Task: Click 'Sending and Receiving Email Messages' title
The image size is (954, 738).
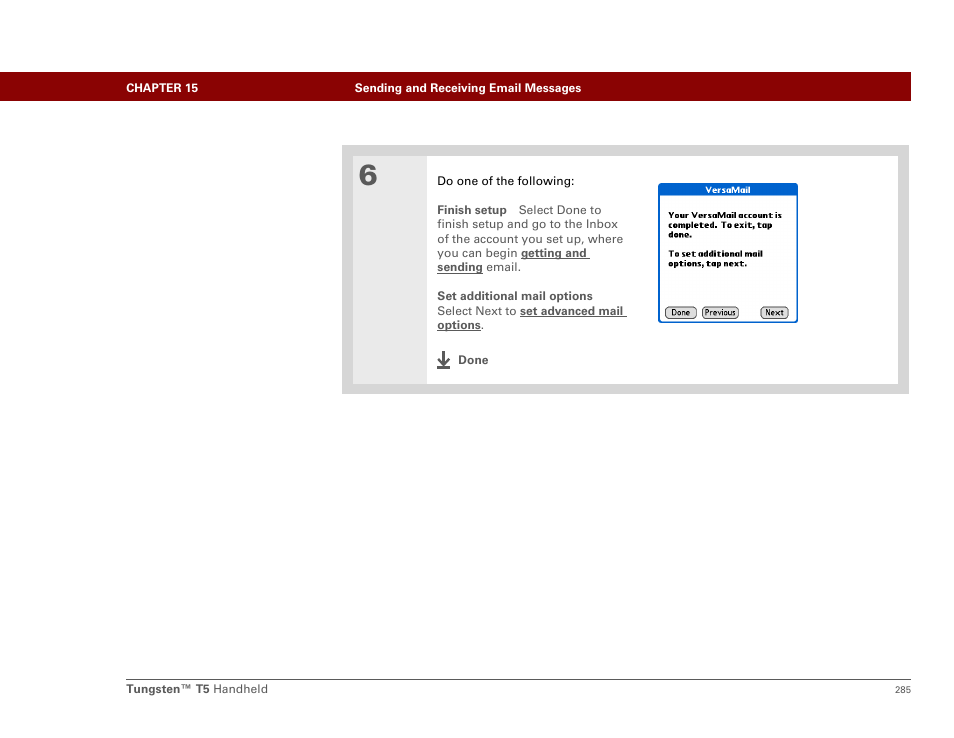Action: (x=468, y=88)
